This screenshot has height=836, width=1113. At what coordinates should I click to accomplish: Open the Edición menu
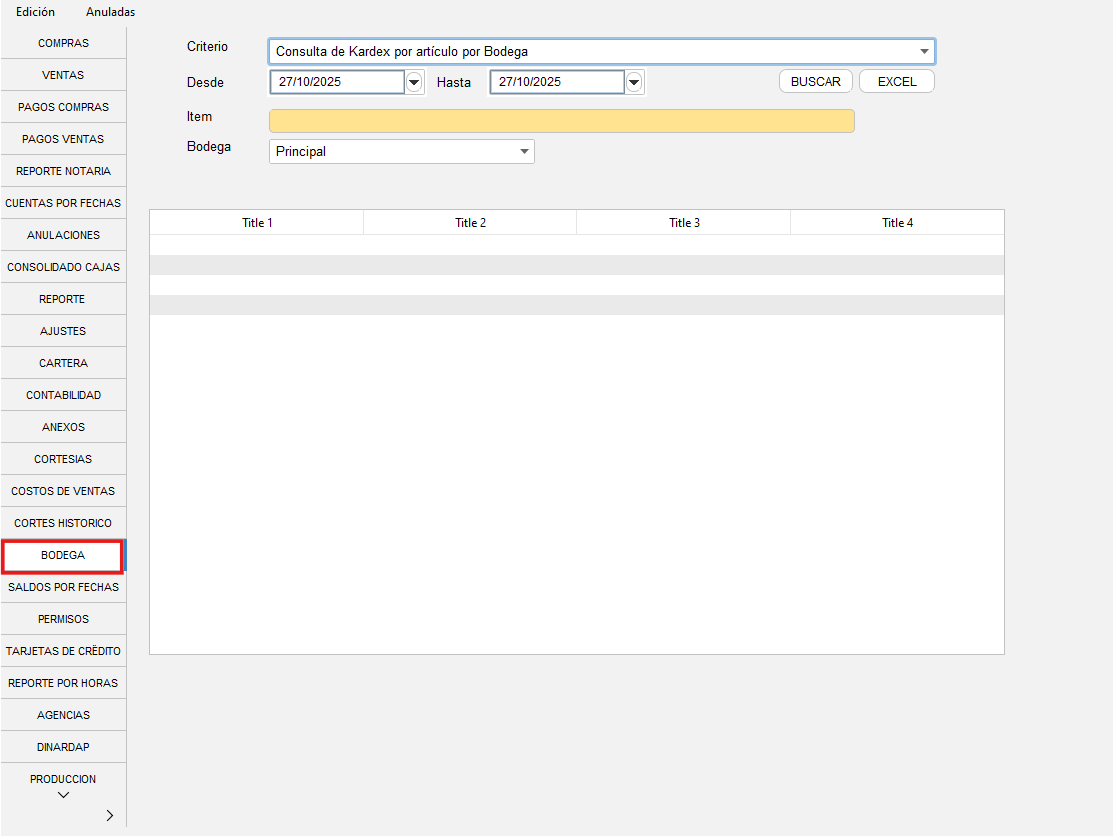click(36, 12)
